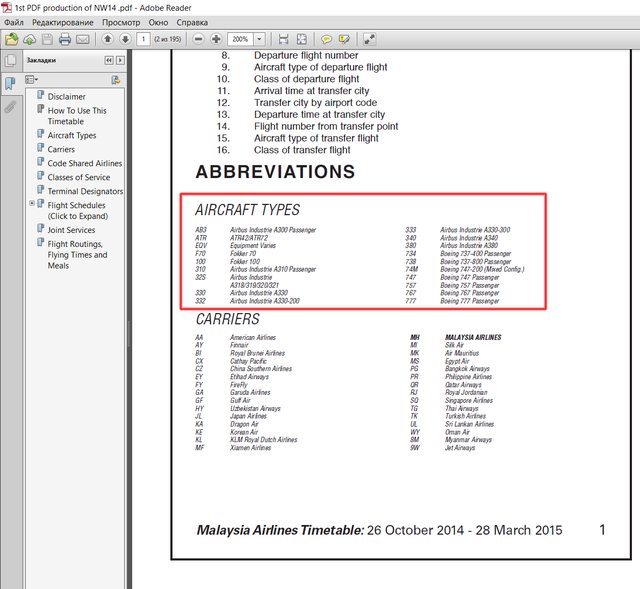Click the page number input field
Image resolution: width=640 pixels, height=589 pixels.
point(143,39)
